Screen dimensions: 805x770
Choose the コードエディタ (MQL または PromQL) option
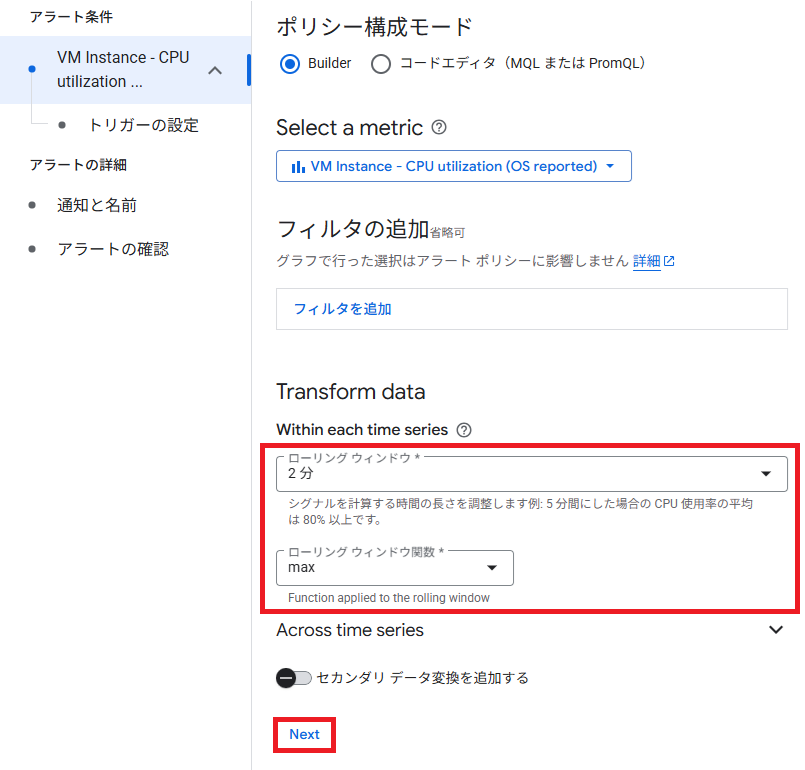(x=381, y=64)
